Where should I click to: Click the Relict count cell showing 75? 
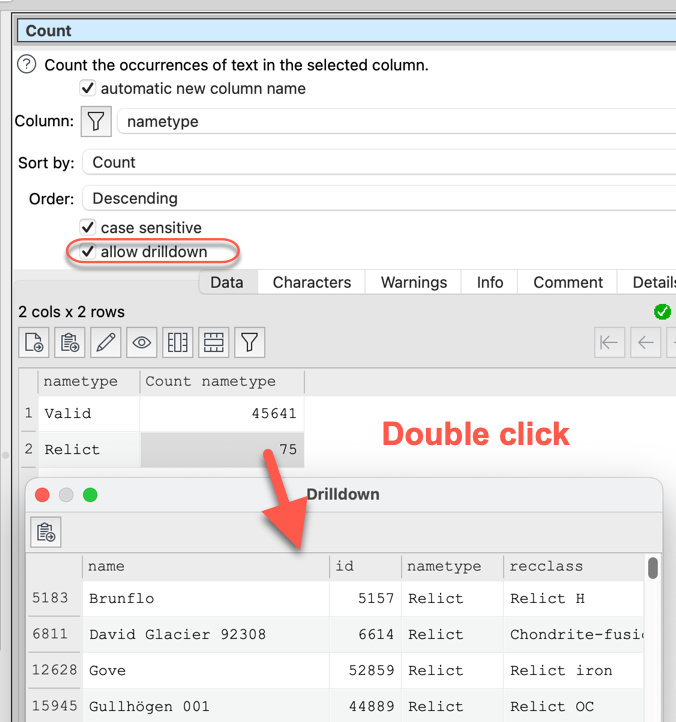[222, 450]
